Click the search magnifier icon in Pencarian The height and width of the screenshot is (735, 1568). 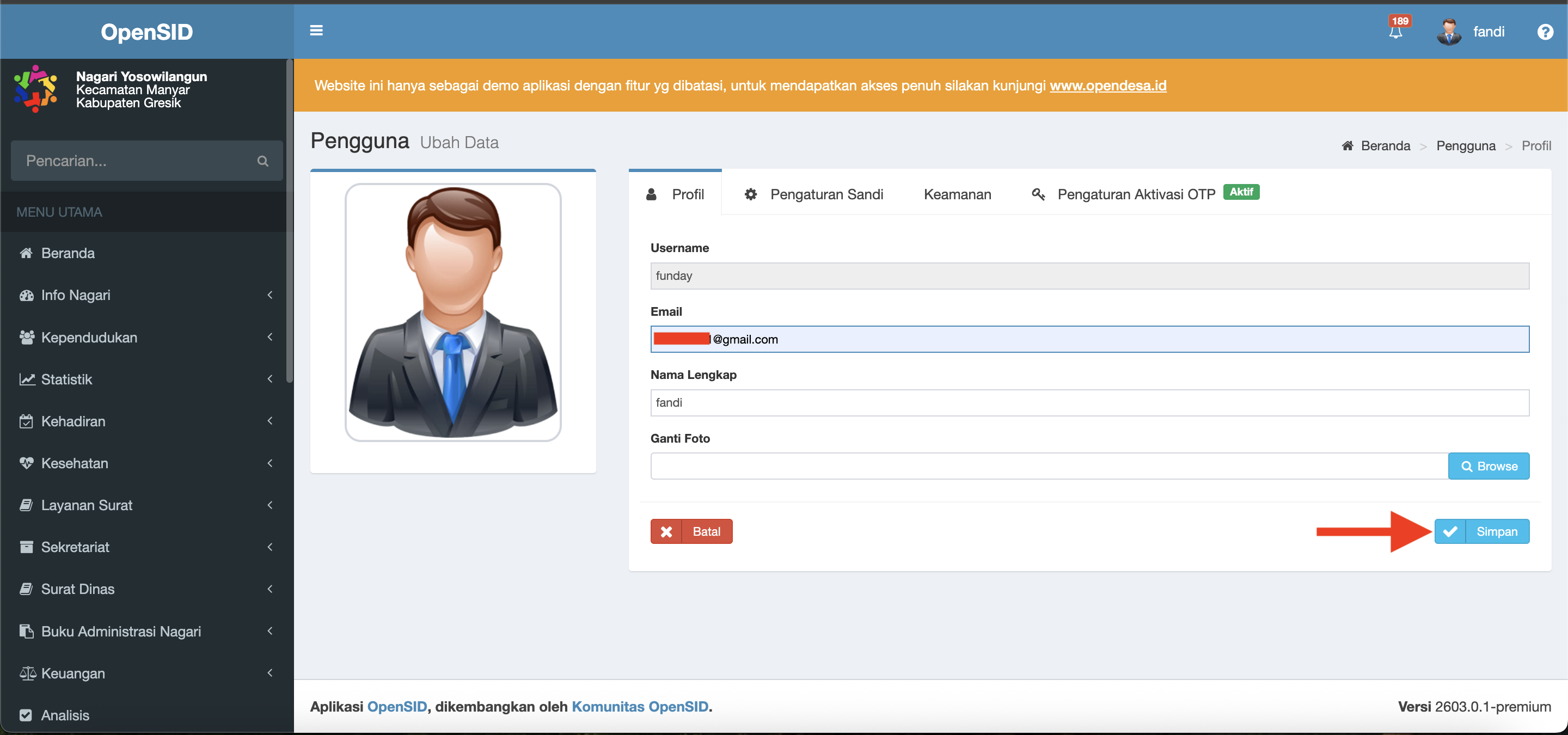click(x=262, y=161)
